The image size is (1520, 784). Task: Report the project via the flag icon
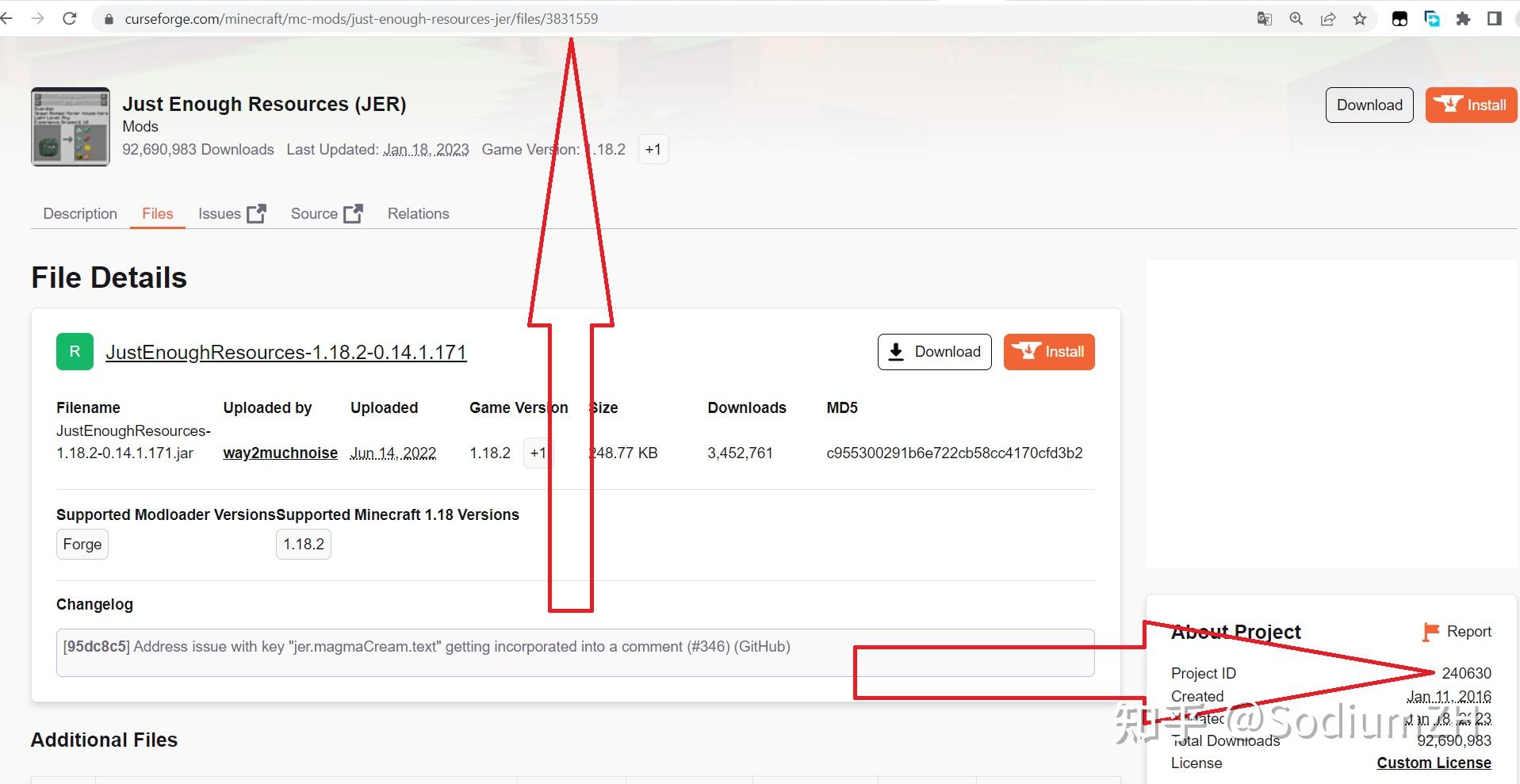[1457, 632]
